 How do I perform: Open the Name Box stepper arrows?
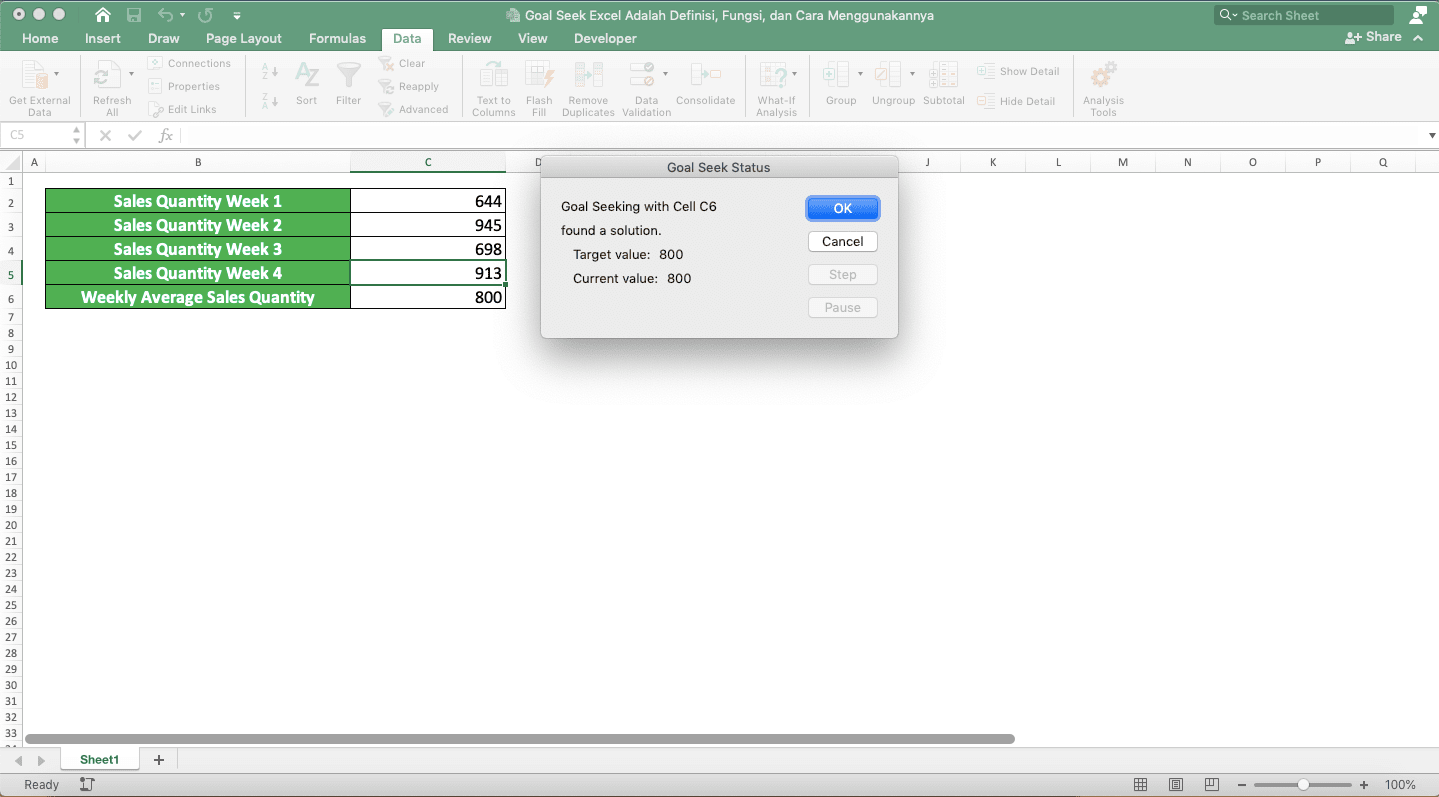(x=77, y=135)
